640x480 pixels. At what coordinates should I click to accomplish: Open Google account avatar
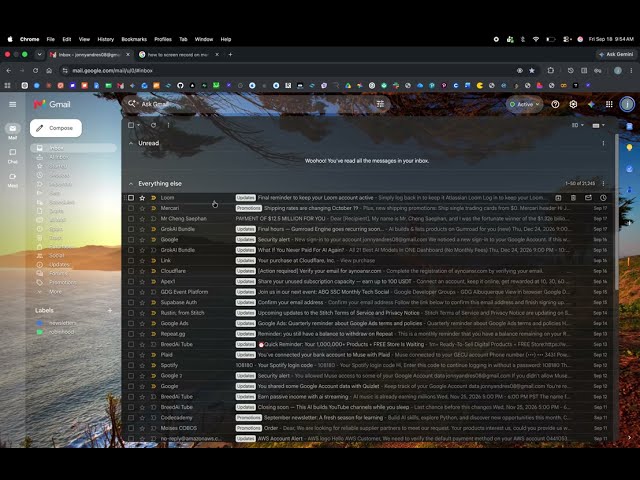click(x=627, y=104)
